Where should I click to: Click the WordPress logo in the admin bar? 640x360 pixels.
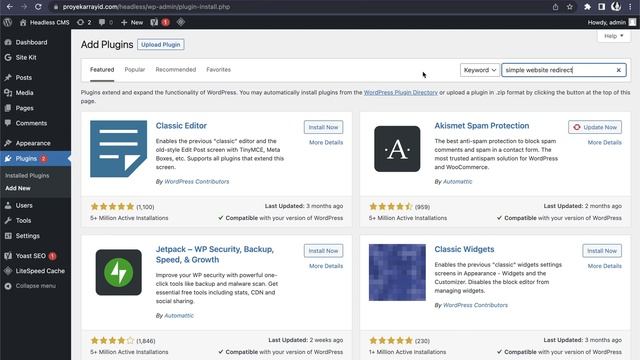[8, 22]
